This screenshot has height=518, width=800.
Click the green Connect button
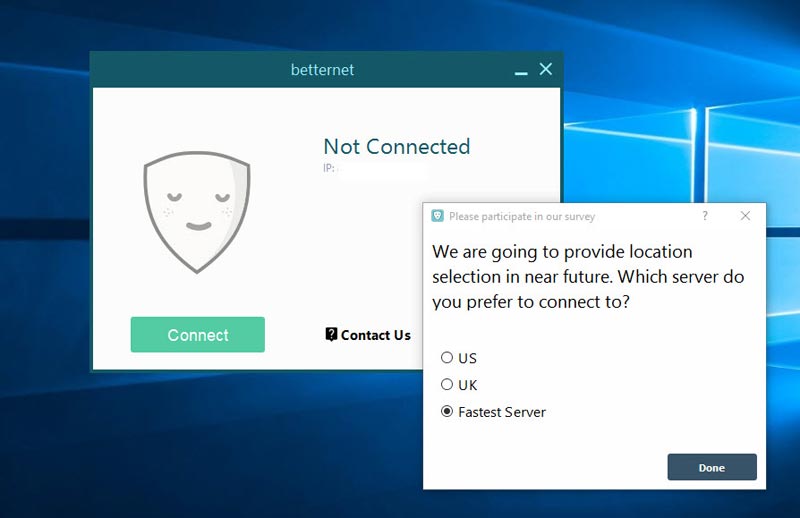tap(197, 334)
